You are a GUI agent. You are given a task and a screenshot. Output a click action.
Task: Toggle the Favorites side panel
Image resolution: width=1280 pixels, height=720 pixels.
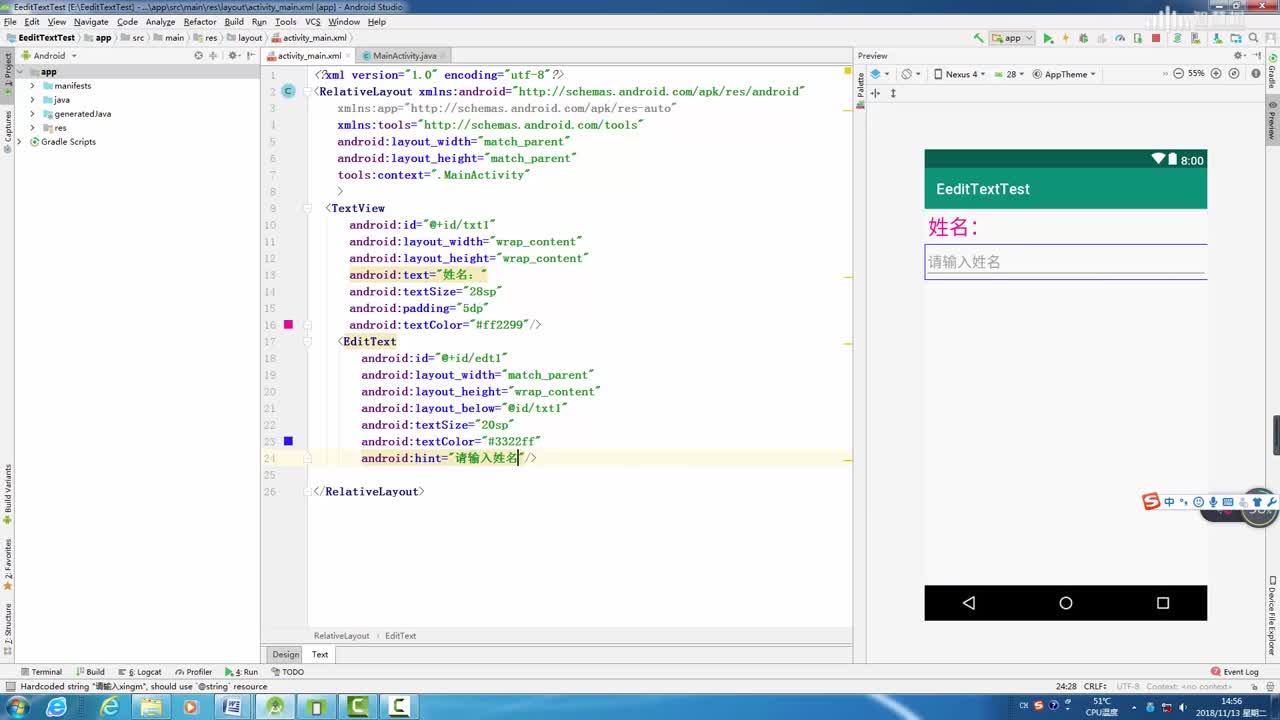coord(8,565)
